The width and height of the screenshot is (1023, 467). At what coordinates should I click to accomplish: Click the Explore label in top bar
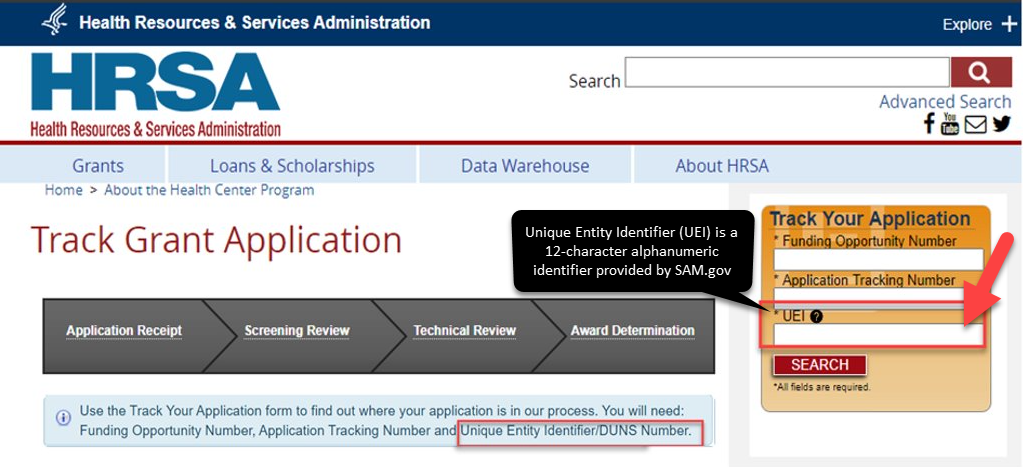pos(967,25)
